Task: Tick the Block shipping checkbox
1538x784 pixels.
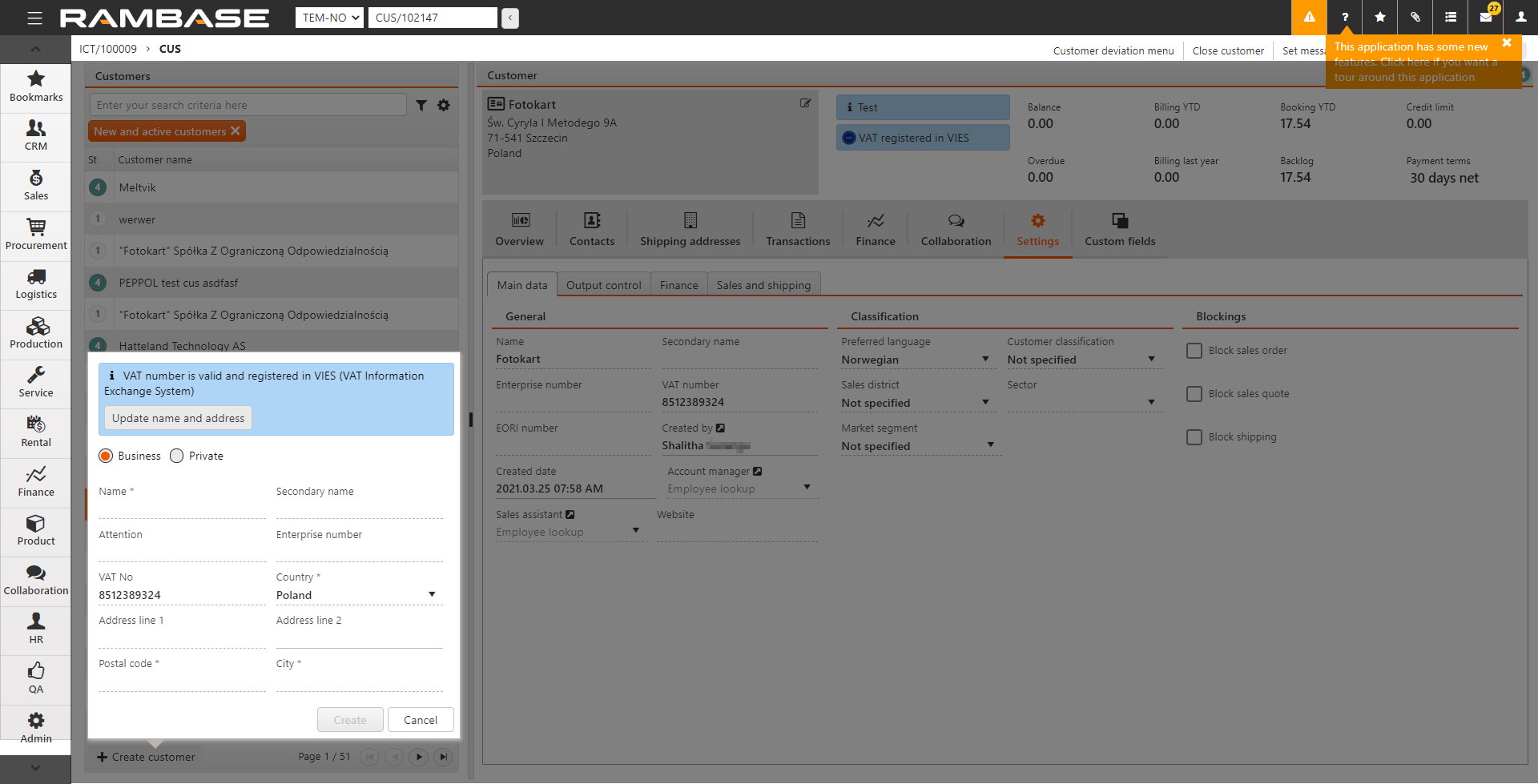Action: coord(1194,437)
